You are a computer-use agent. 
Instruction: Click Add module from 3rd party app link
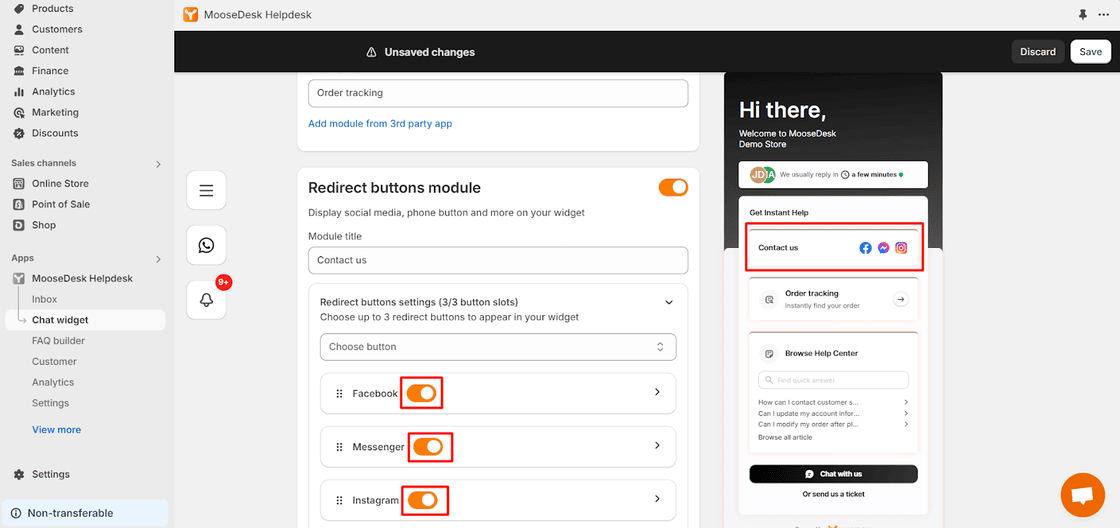(x=380, y=124)
